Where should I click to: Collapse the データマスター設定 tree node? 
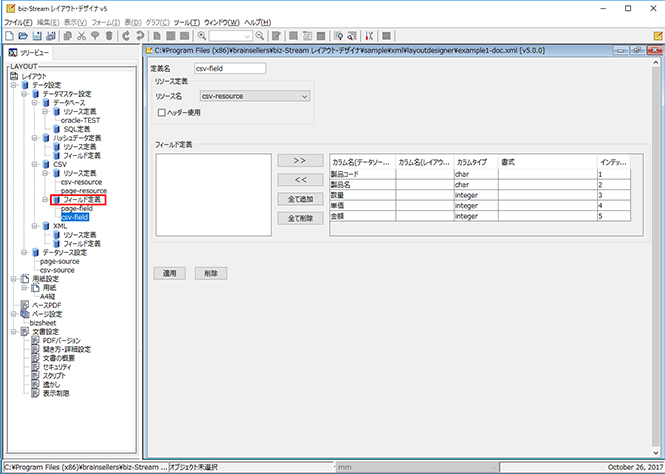(x=24, y=94)
